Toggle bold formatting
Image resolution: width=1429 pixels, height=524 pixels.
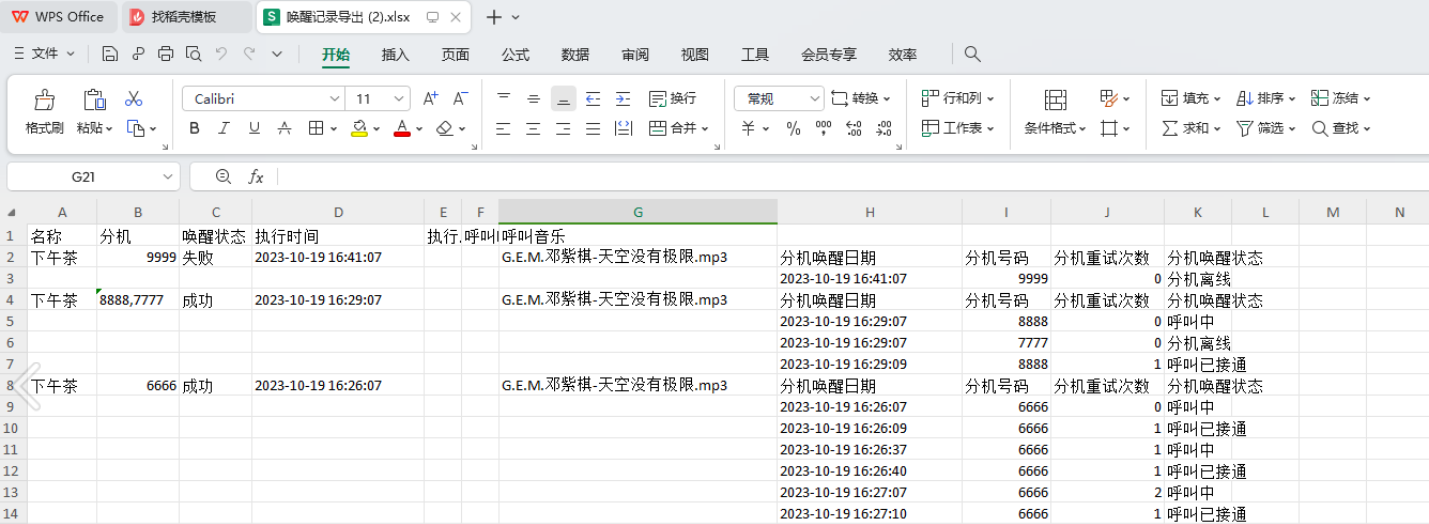coord(194,128)
